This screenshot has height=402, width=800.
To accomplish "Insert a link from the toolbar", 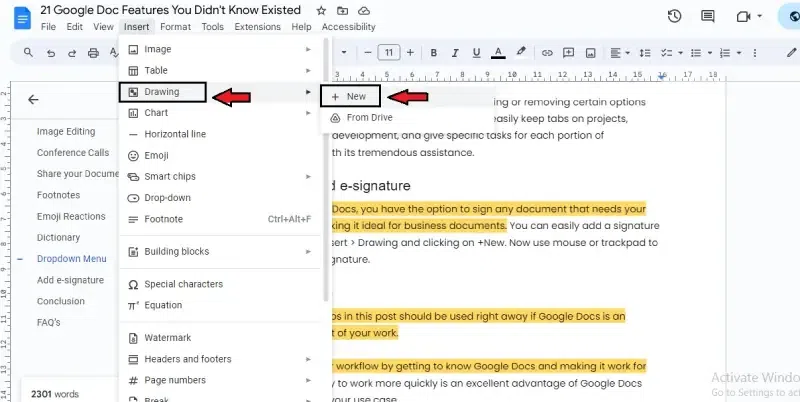I will pyautogui.click(x=547, y=53).
